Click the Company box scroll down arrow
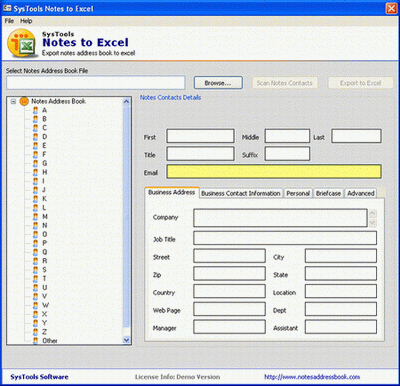 [373, 223]
